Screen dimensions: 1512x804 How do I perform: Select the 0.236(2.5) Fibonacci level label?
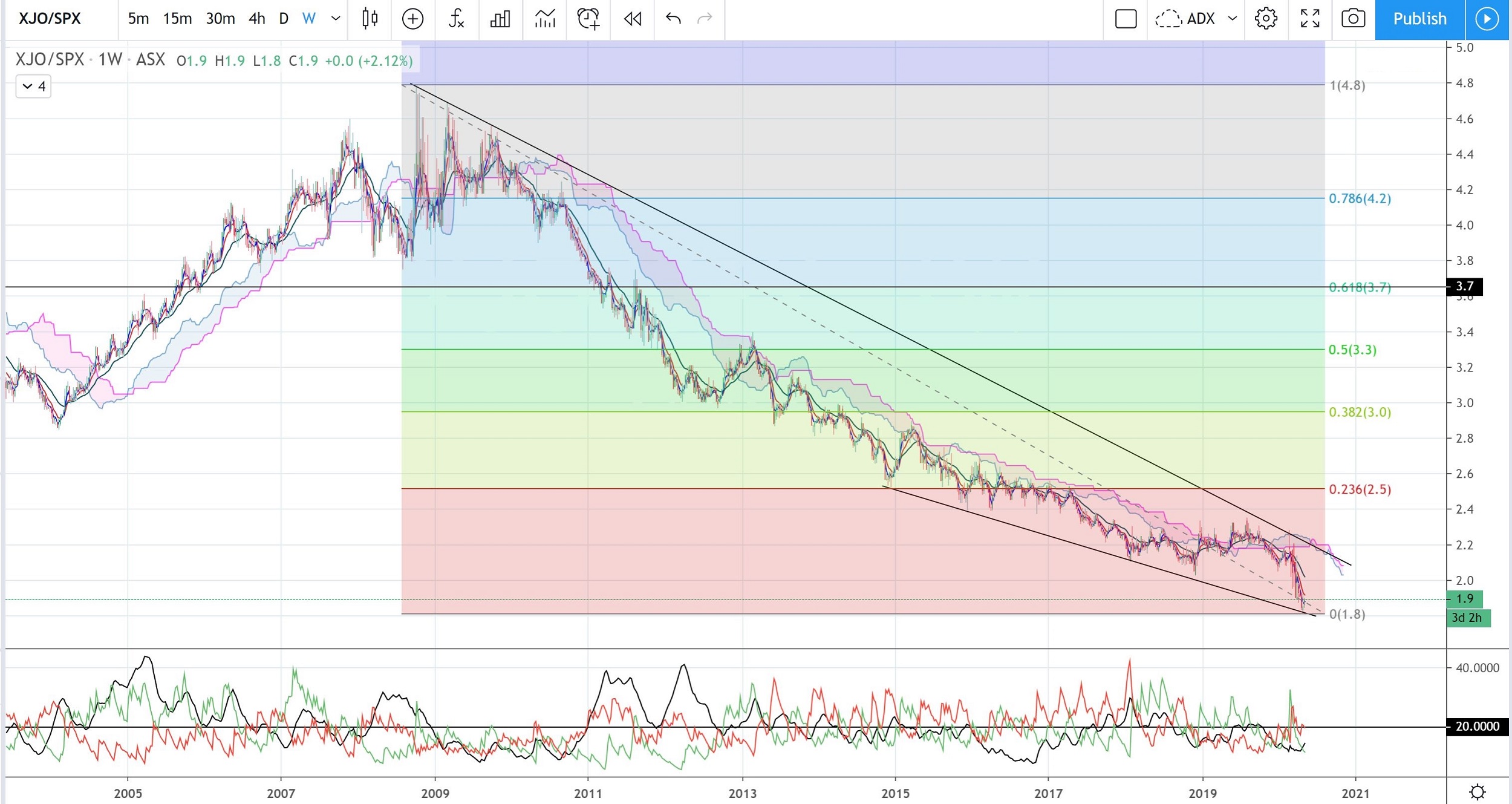pyautogui.click(x=1360, y=489)
